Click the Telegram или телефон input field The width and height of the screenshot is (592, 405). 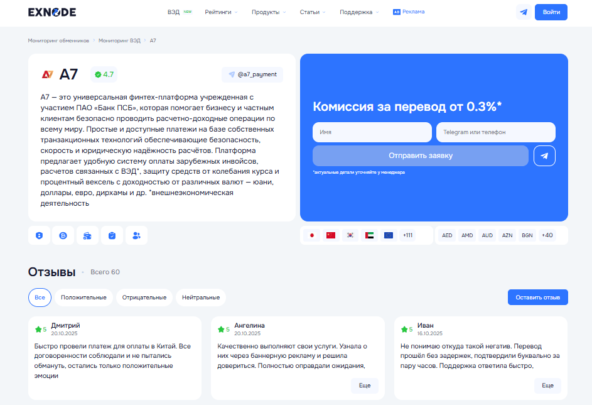point(496,132)
